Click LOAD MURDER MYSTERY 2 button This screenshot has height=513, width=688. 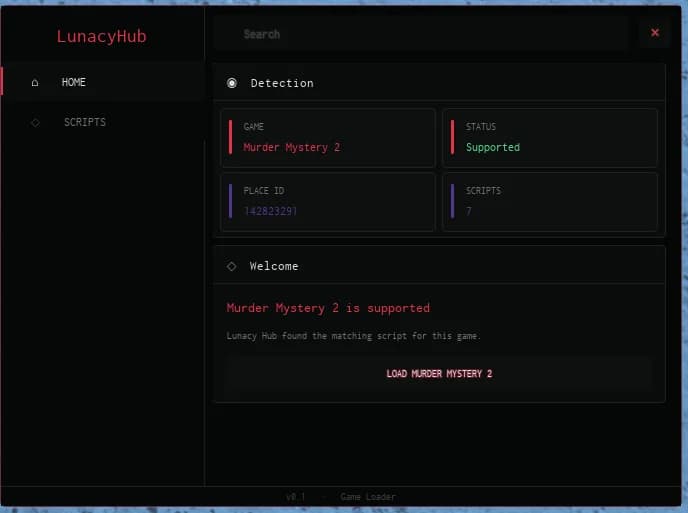(x=439, y=374)
